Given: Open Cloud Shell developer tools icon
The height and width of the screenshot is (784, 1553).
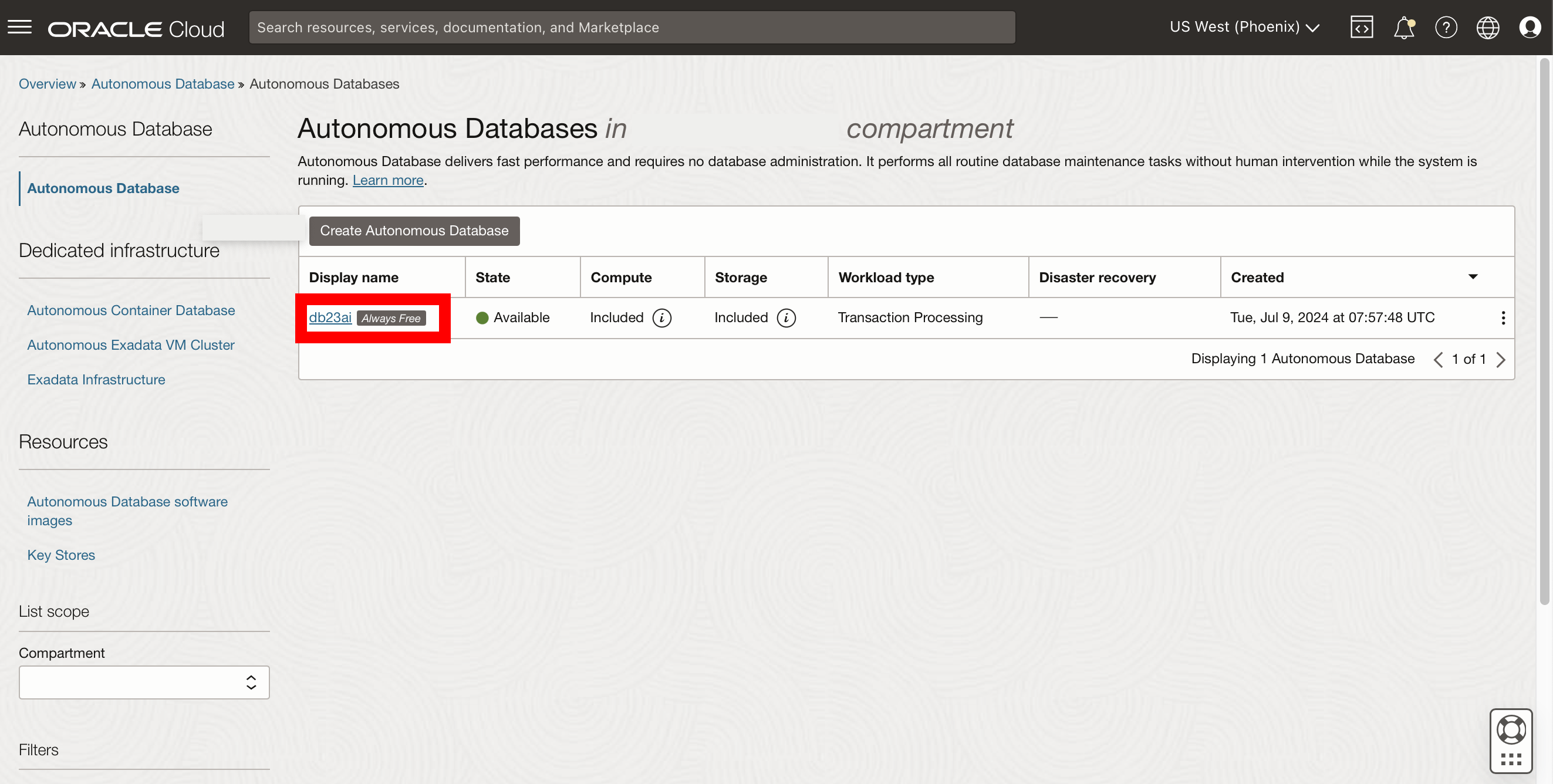Looking at the screenshot, I should coord(1361,27).
